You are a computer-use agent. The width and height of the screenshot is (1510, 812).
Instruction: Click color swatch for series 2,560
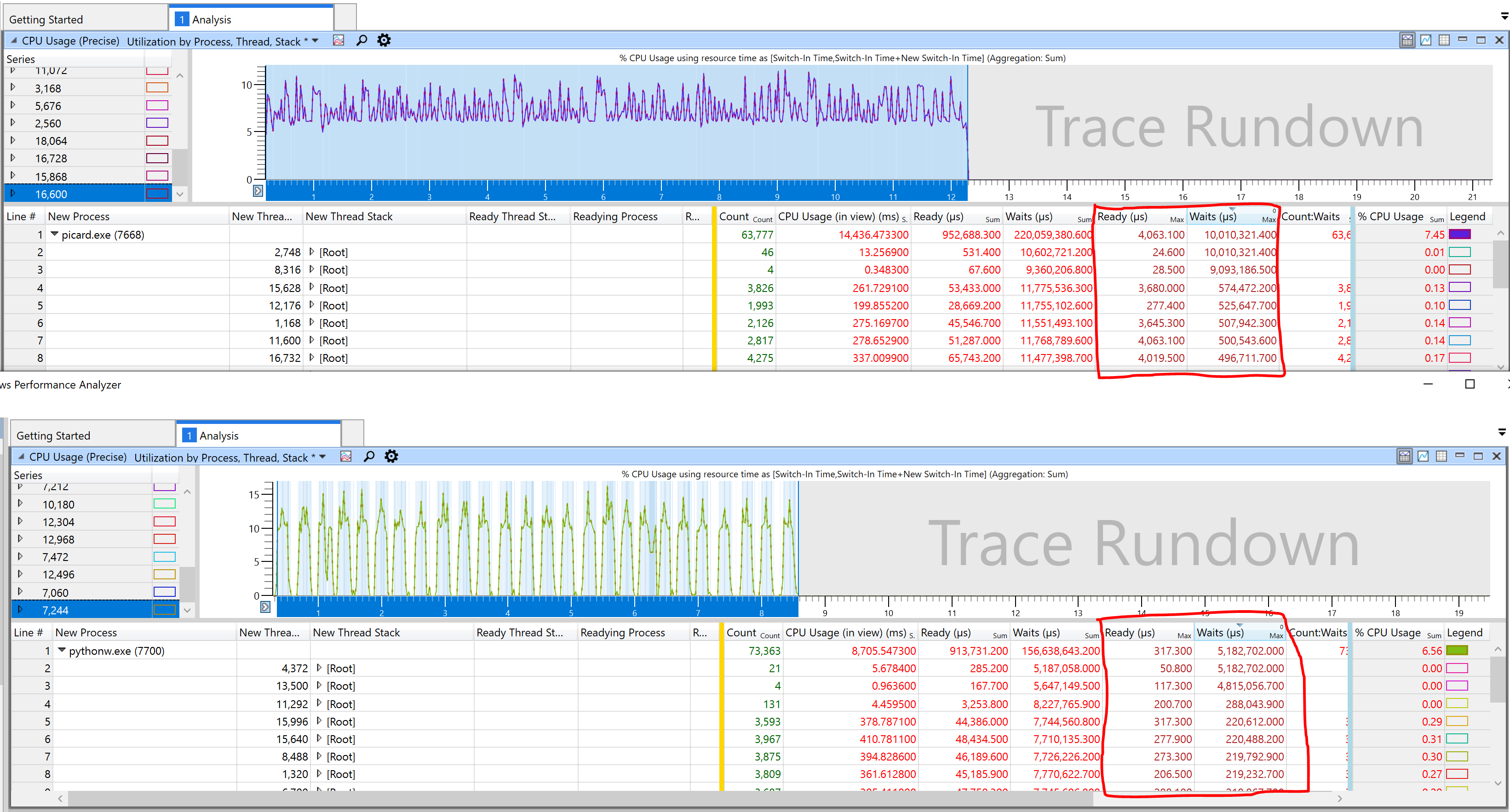point(157,123)
